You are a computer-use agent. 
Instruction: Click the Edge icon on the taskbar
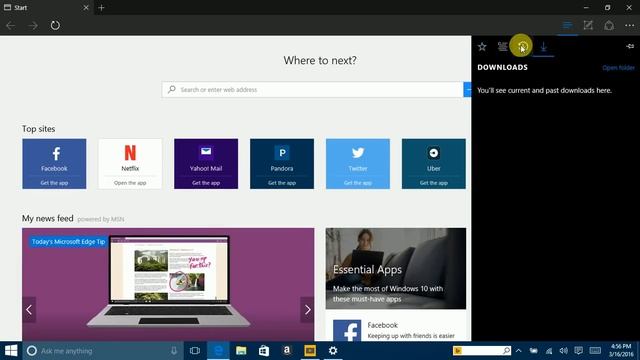[x=218, y=351]
